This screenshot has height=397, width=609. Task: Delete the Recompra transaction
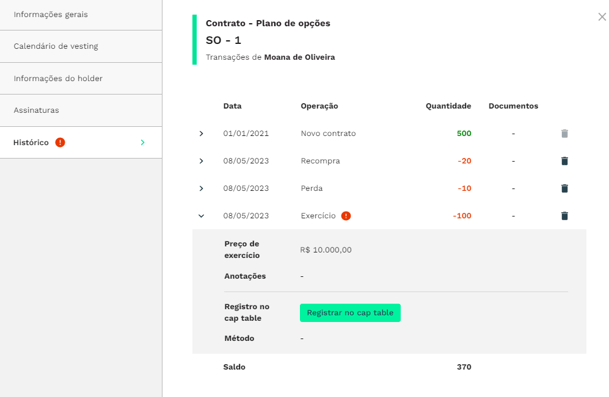tap(564, 161)
